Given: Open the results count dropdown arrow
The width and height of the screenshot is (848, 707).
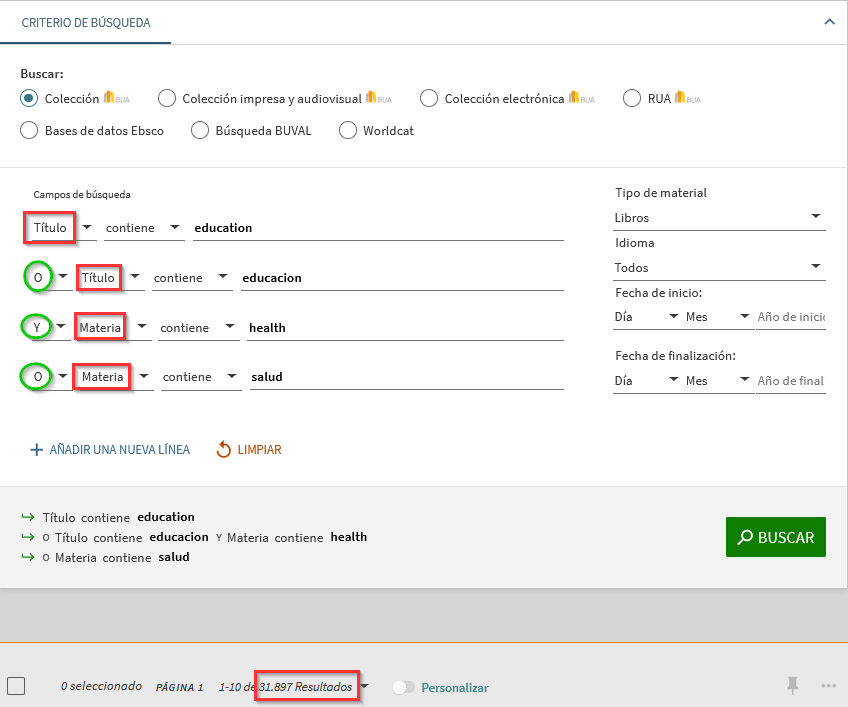Looking at the screenshot, I should (x=365, y=686).
